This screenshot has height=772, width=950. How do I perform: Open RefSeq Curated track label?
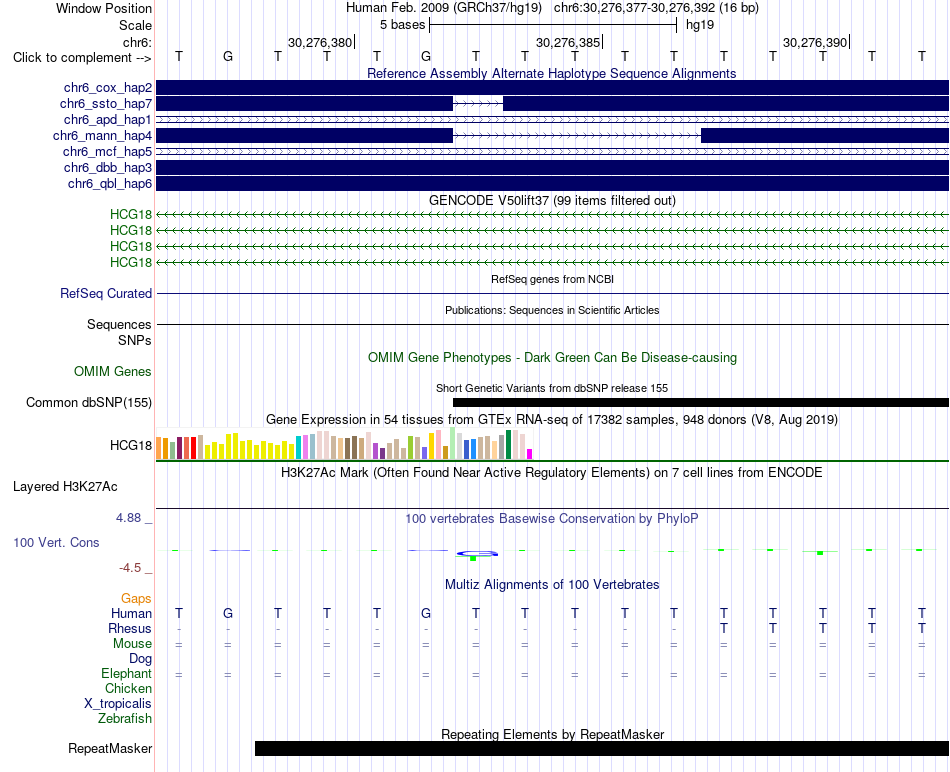click(x=106, y=293)
